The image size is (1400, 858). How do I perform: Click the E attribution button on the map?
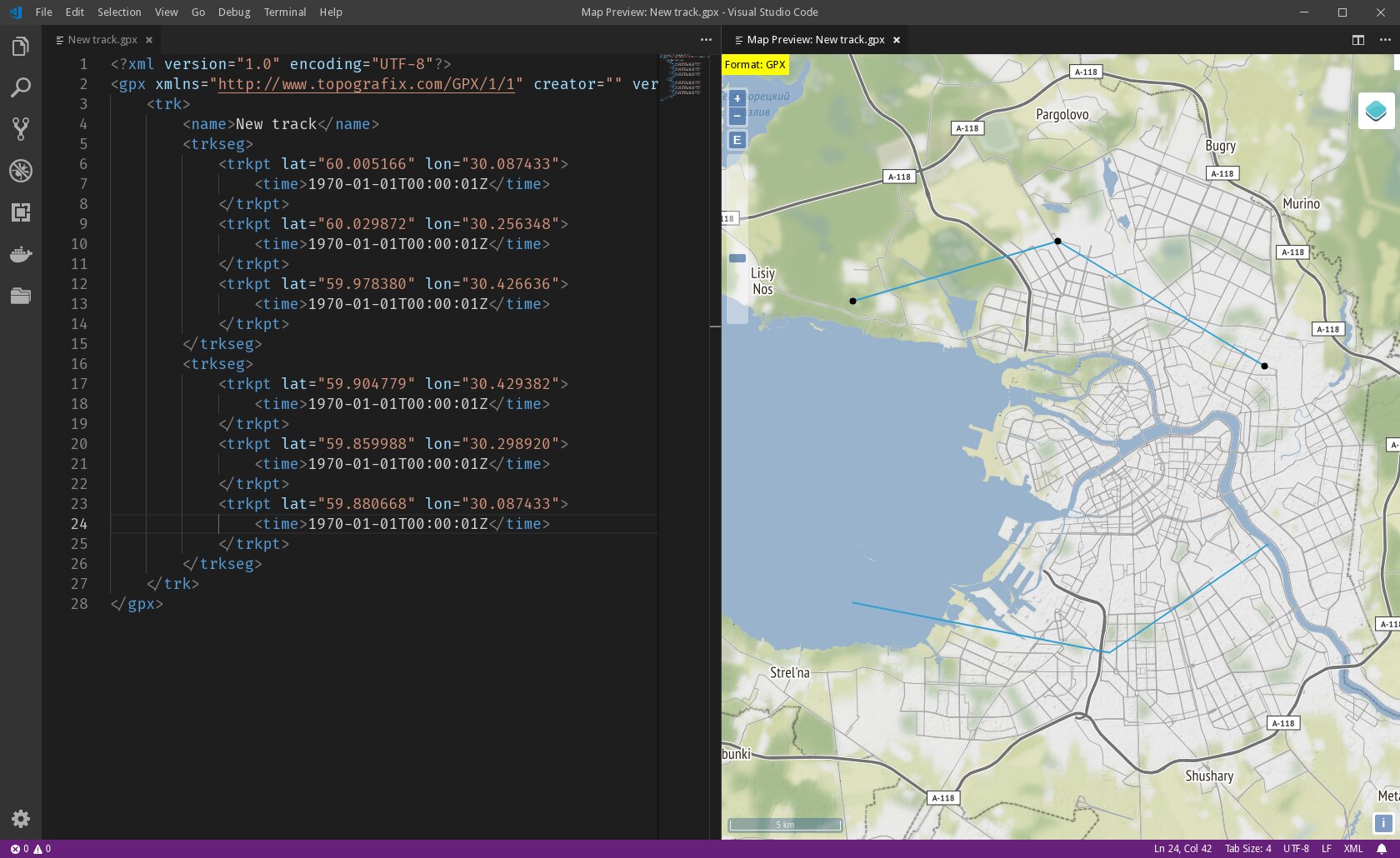point(737,140)
